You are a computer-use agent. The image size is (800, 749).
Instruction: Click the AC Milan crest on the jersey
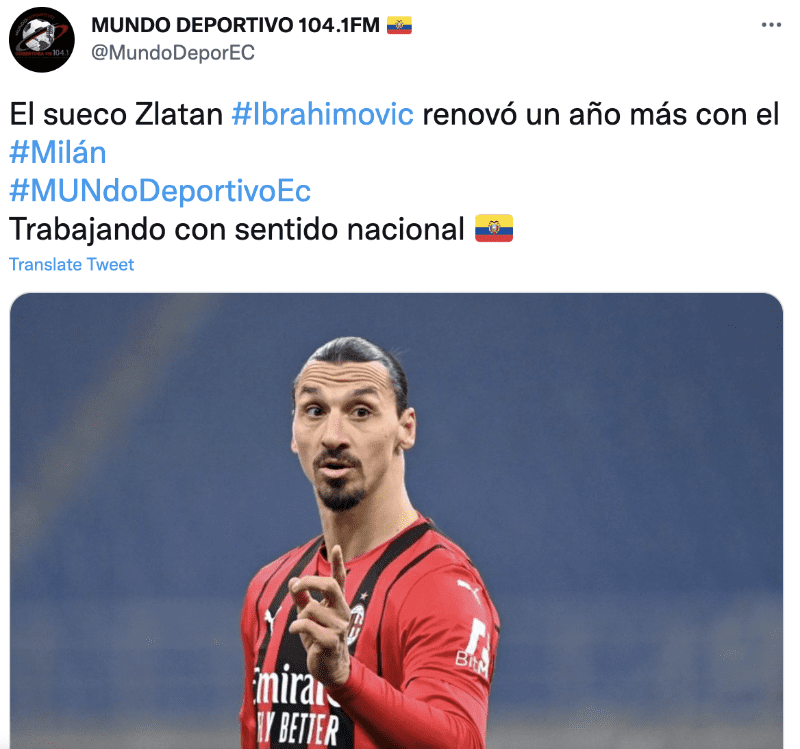pos(356,623)
